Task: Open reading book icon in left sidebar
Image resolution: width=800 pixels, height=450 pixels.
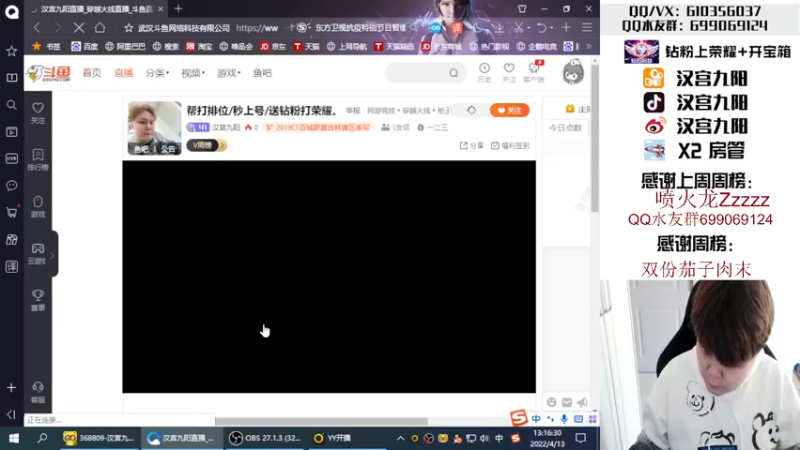Action: click(x=11, y=78)
